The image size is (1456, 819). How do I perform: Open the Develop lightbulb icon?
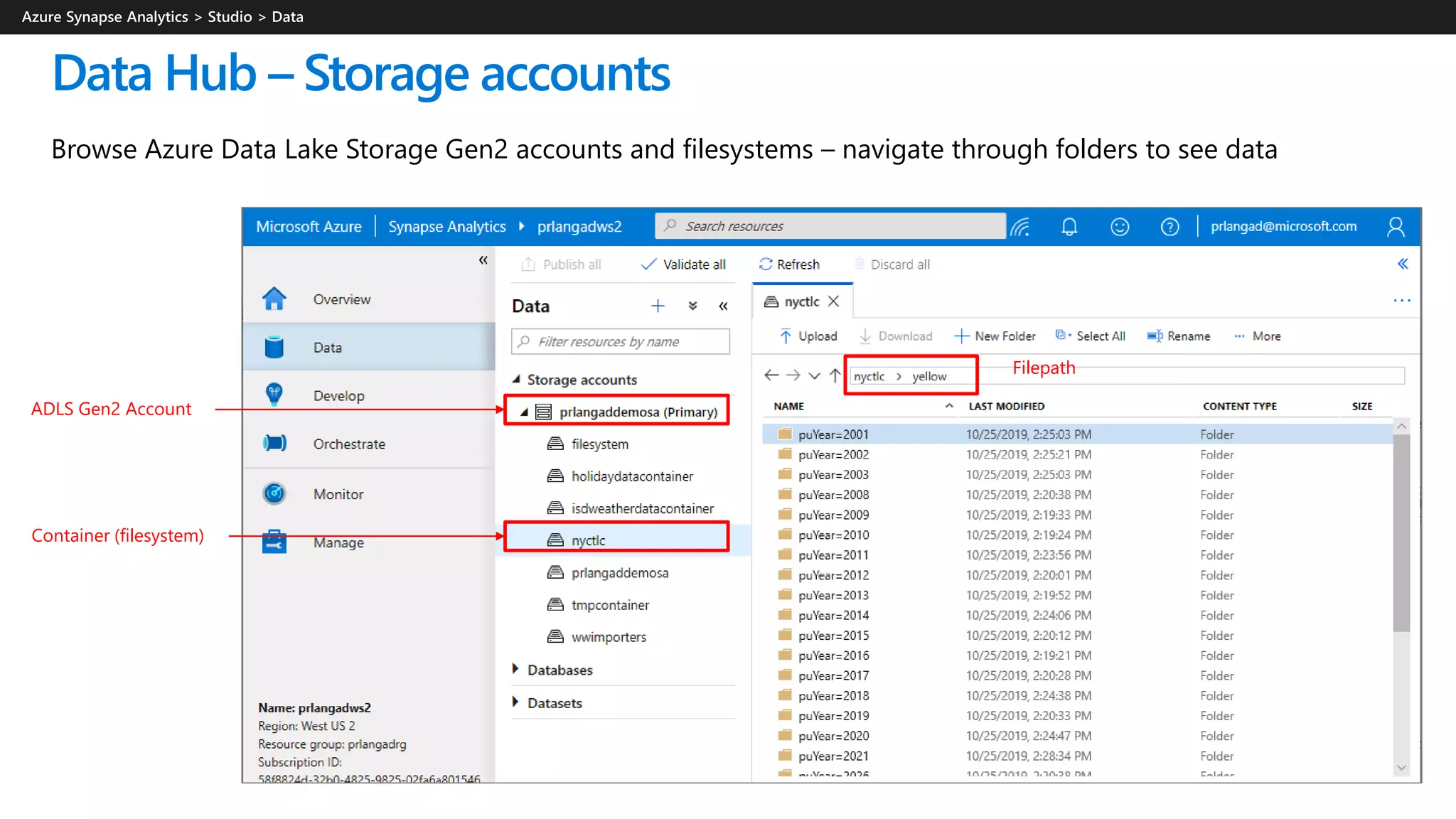tap(274, 395)
